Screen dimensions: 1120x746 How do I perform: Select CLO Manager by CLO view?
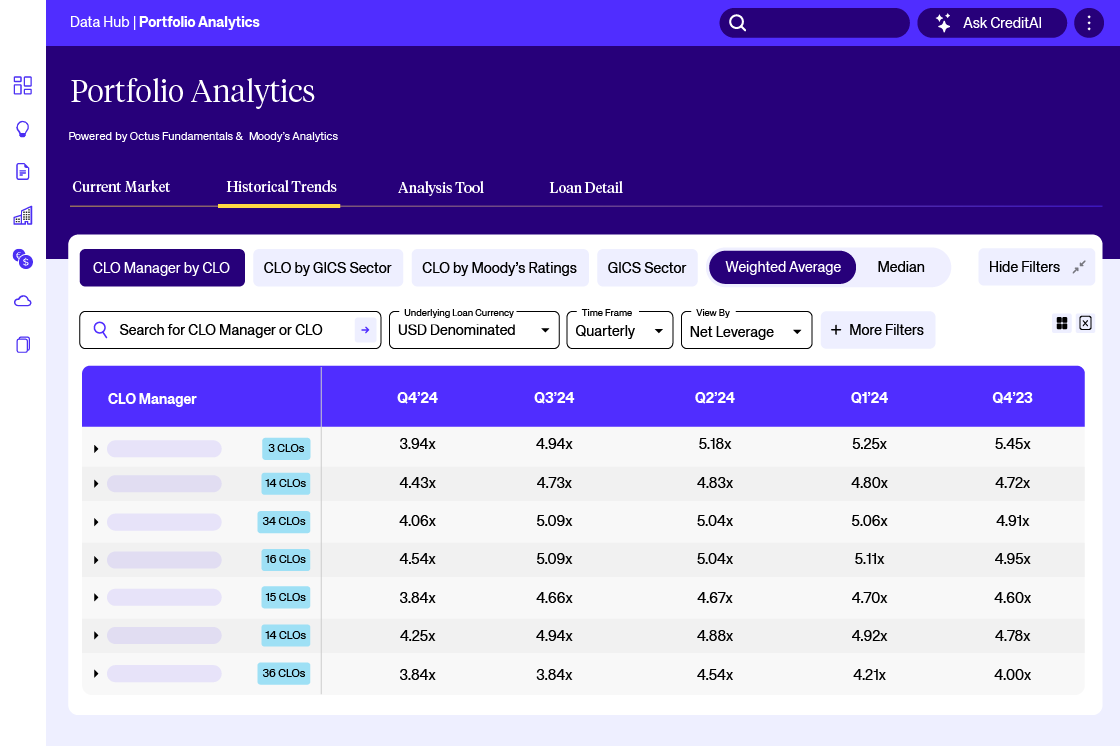162,268
